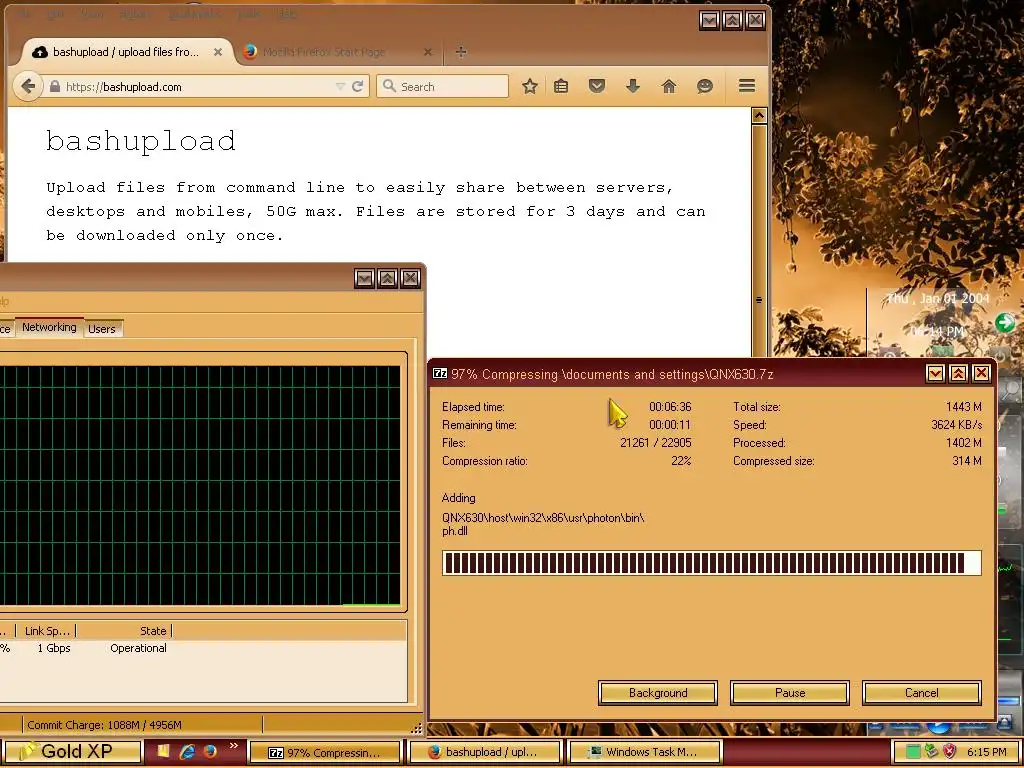The image size is (1024, 768).
Task: Open the Firefox hamburger menu
Action: 747,86
